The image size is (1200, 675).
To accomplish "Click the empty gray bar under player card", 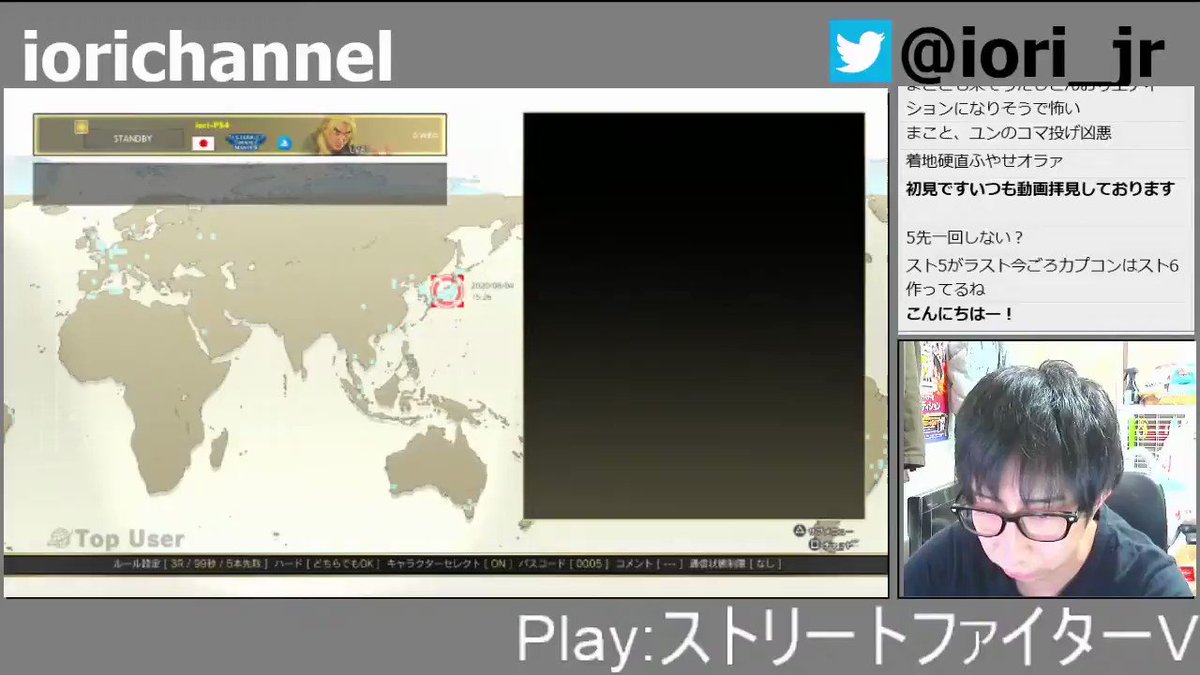I will [x=240, y=184].
